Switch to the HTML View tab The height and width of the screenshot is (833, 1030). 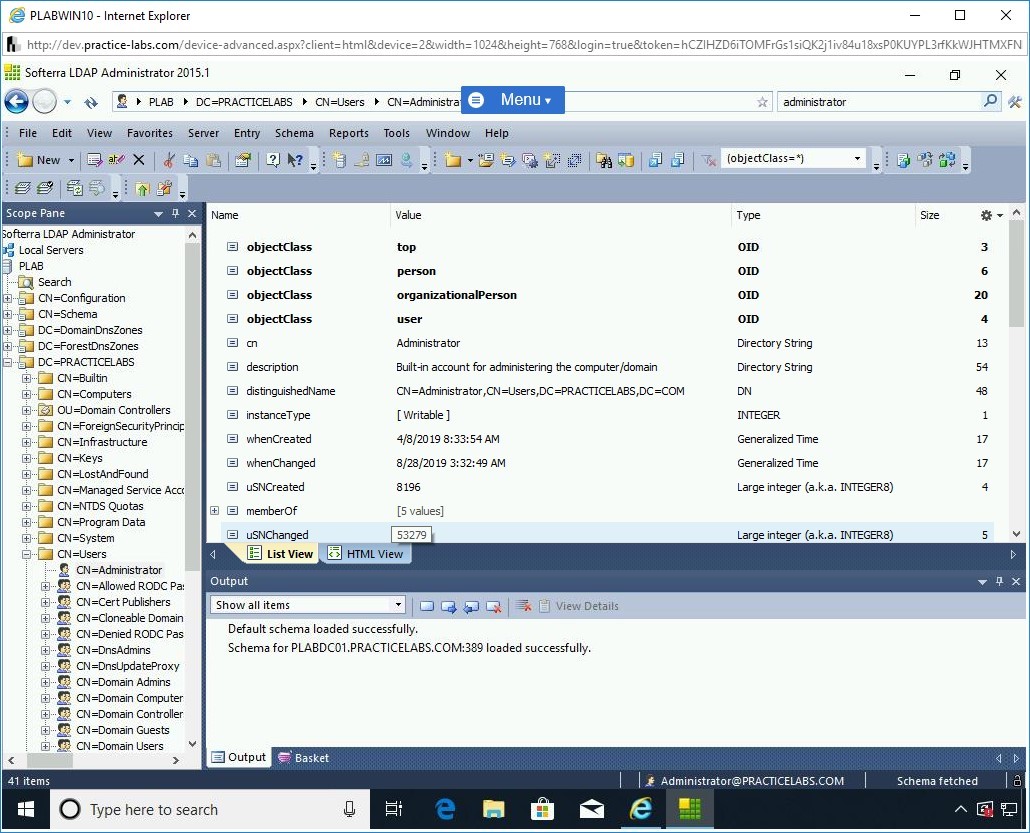[x=366, y=554]
